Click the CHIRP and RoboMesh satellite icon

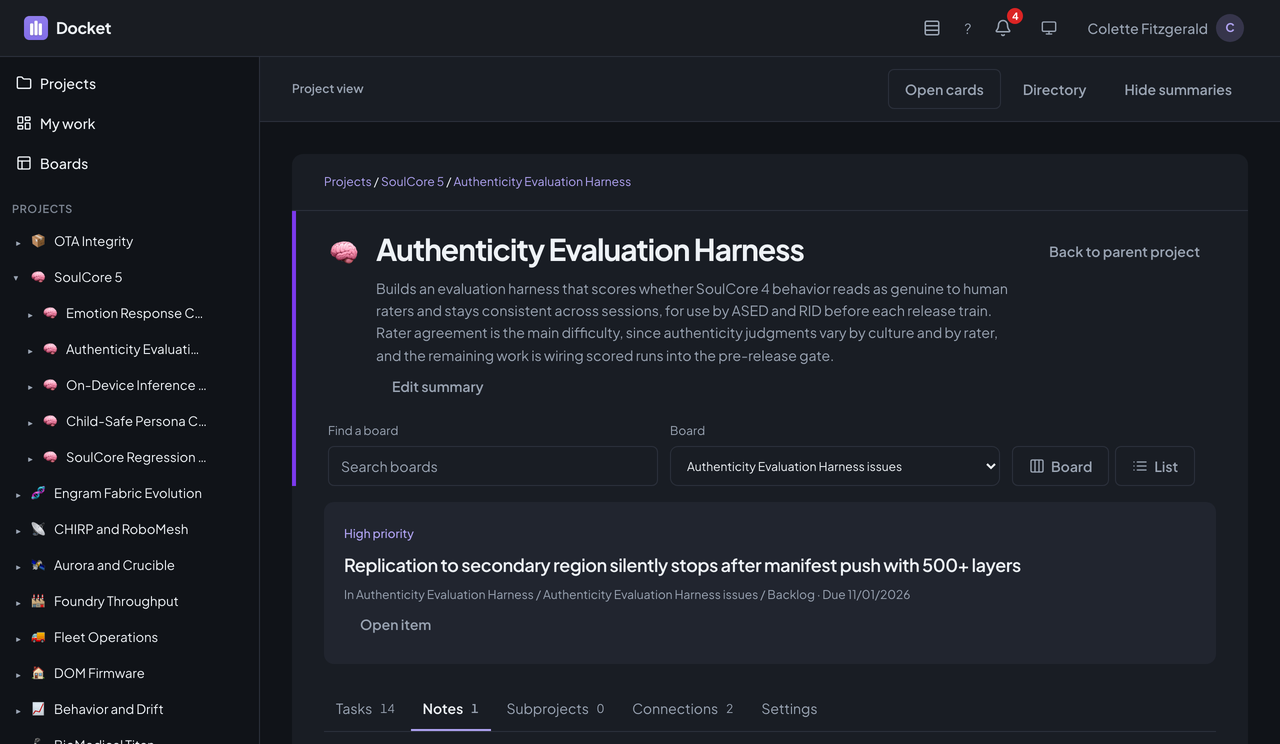38,529
